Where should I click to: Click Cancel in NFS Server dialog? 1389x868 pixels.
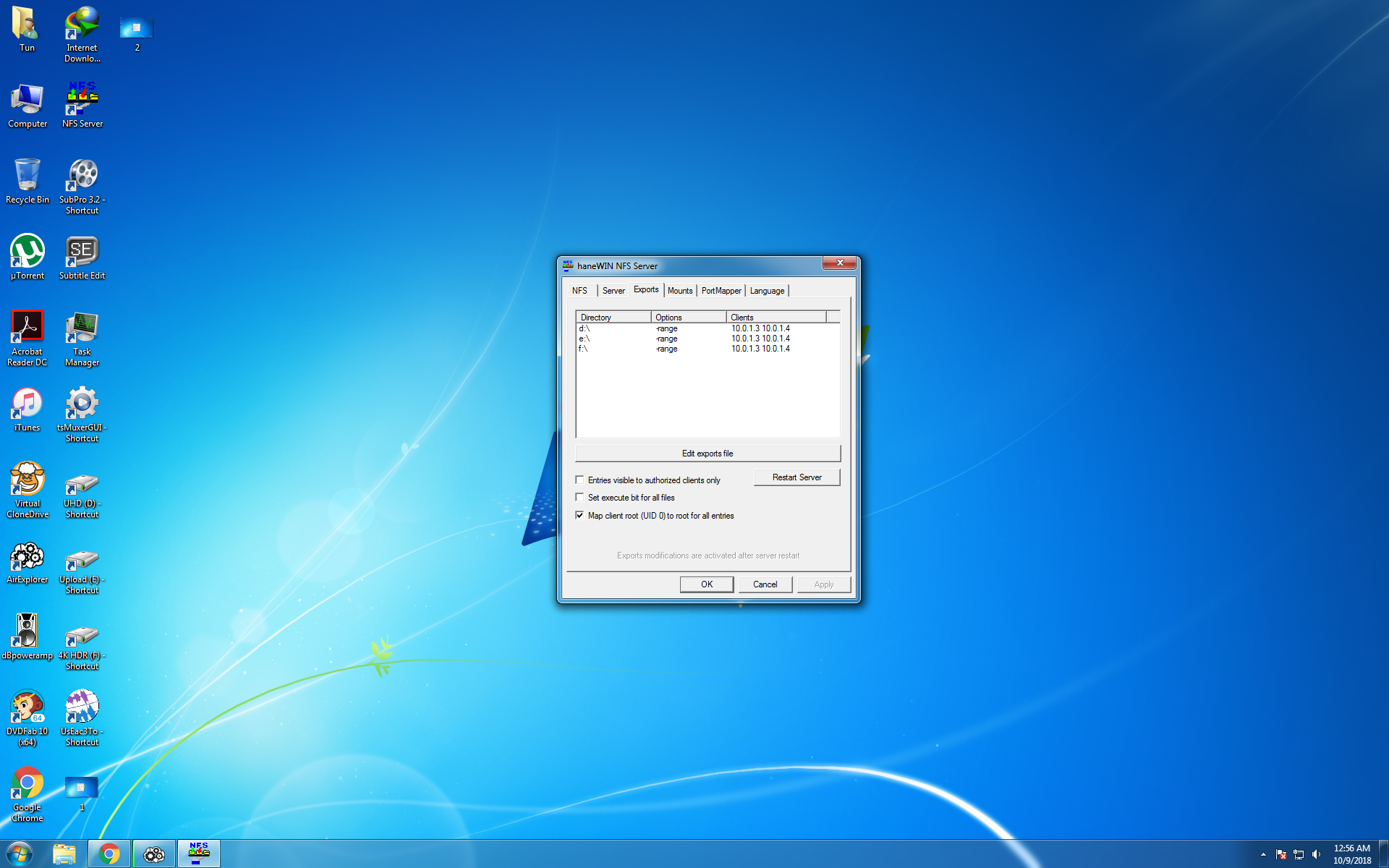point(765,584)
